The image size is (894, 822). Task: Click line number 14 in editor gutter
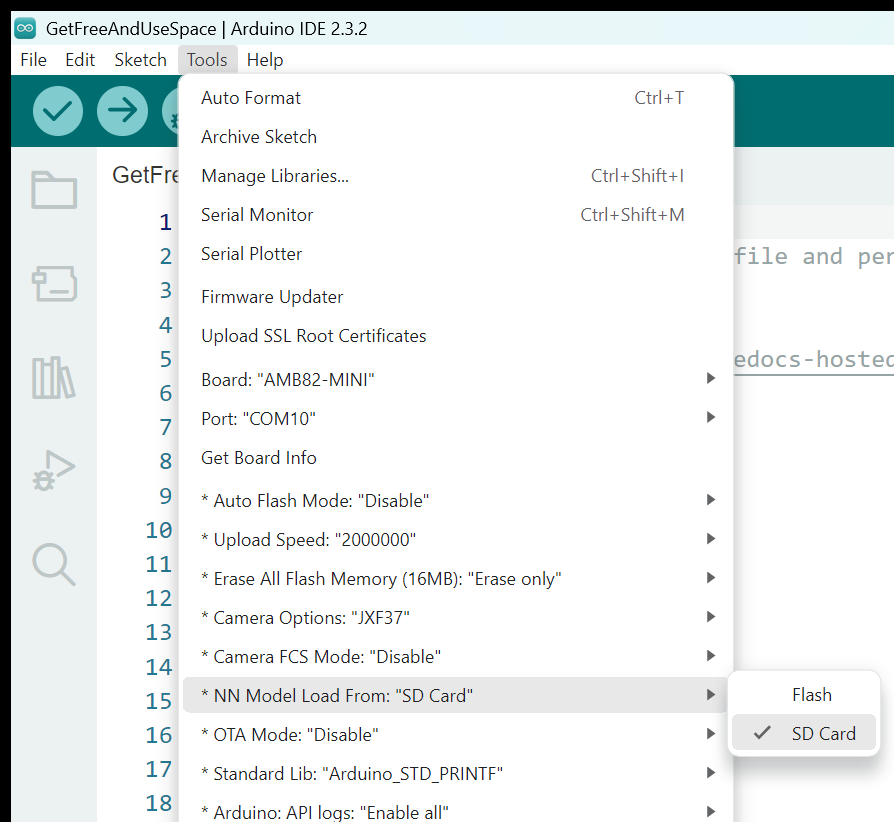click(x=159, y=667)
